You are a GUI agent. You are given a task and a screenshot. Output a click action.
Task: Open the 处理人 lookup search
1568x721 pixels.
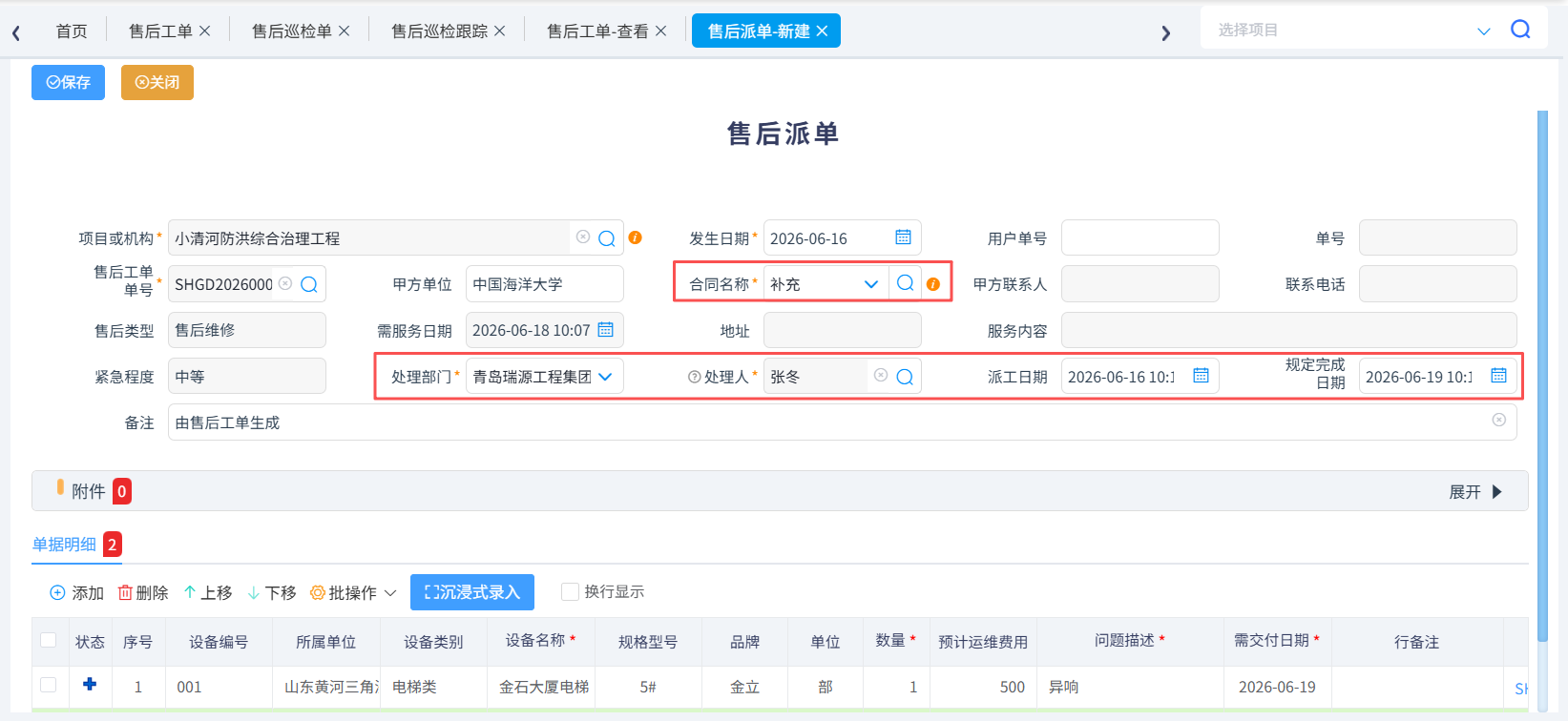(x=905, y=377)
